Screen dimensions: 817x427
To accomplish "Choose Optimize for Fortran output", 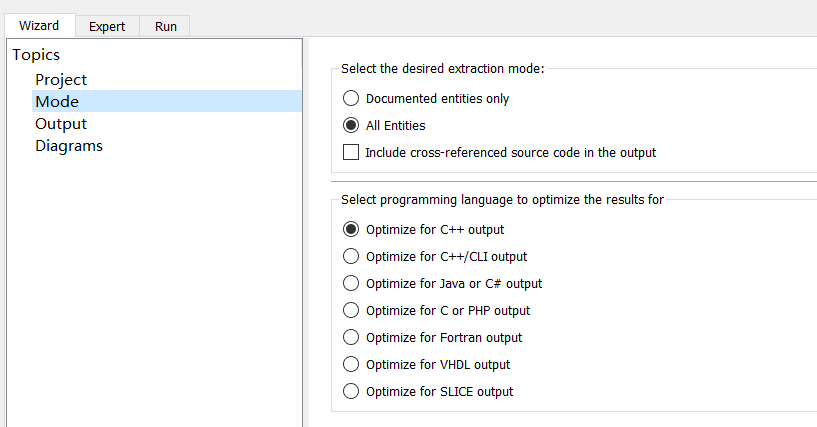I will 351,337.
